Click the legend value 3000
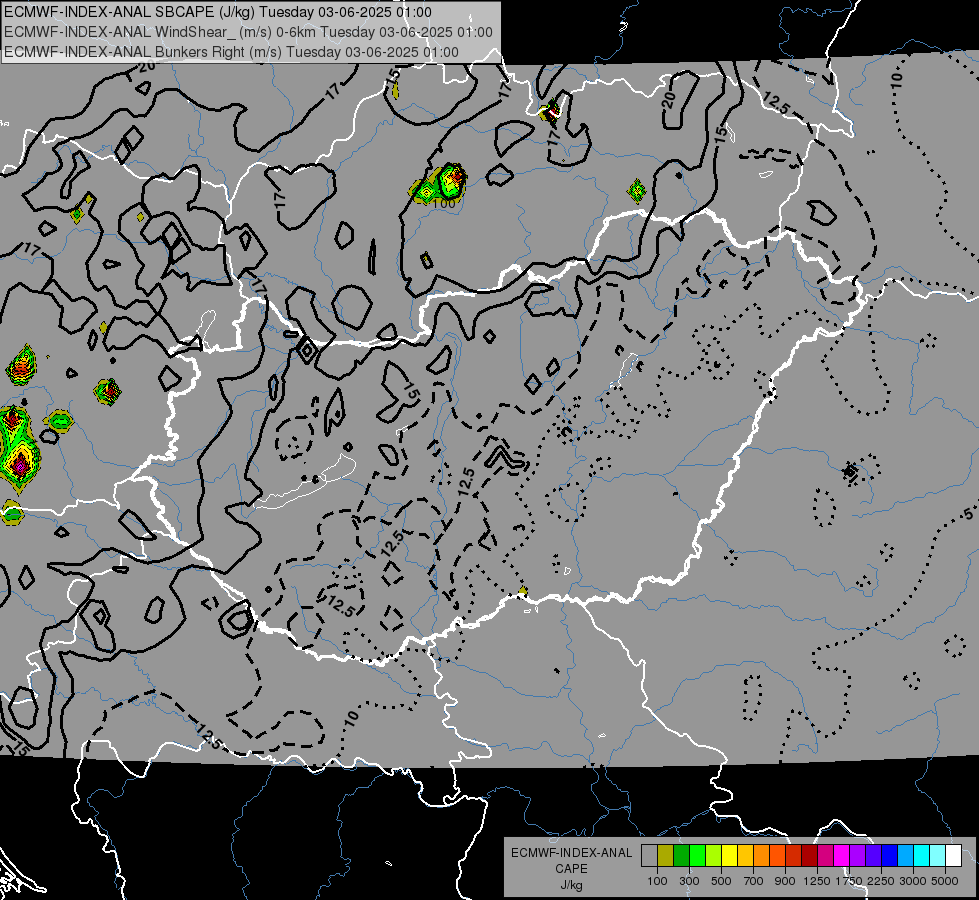The height and width of the screenshot is (900, 979). tap(912, 881)
